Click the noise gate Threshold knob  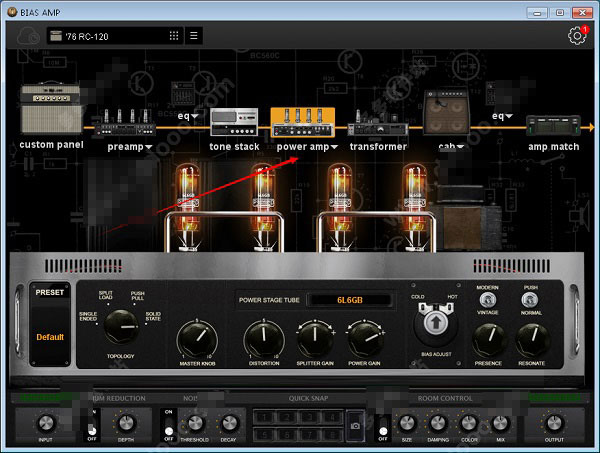[195, 423]
